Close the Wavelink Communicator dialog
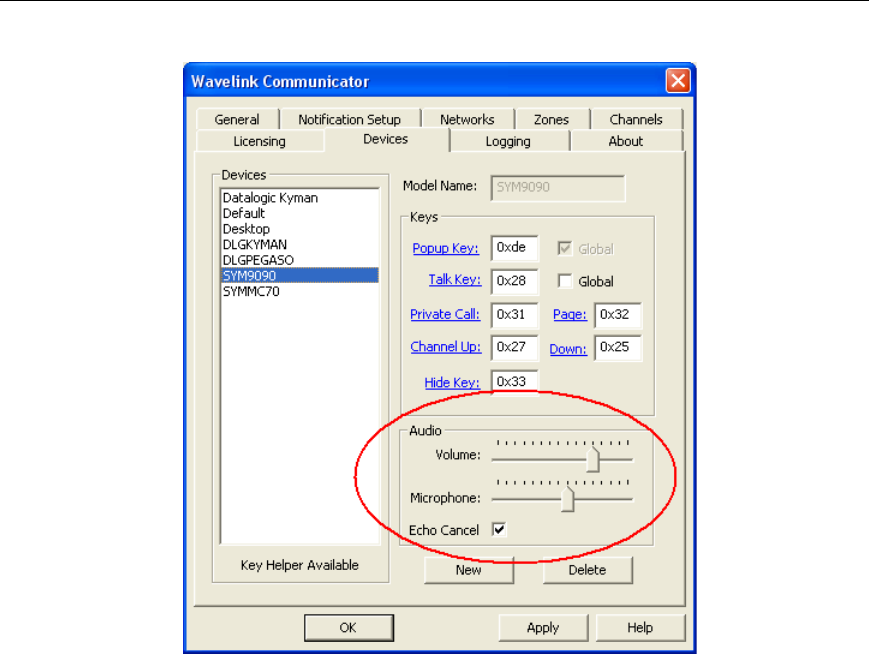The image size is (869, 654). (x=678, y=81)
